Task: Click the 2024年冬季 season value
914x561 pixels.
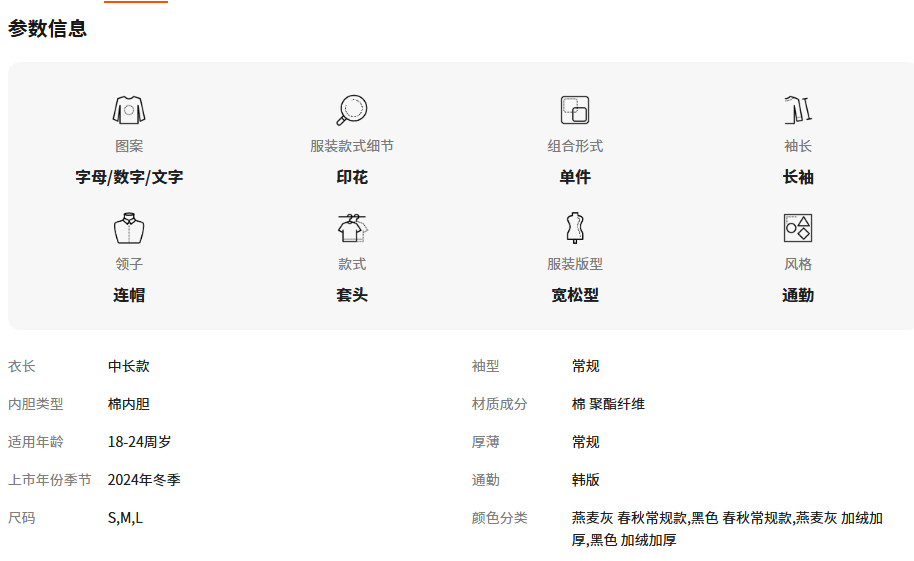Action: [144, 480]
